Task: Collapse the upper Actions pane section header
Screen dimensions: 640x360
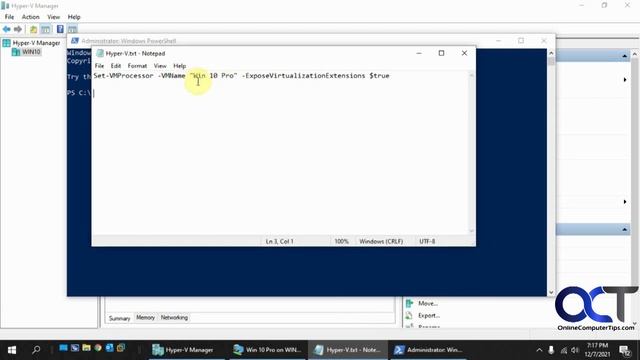Action: tap(624, 56)
